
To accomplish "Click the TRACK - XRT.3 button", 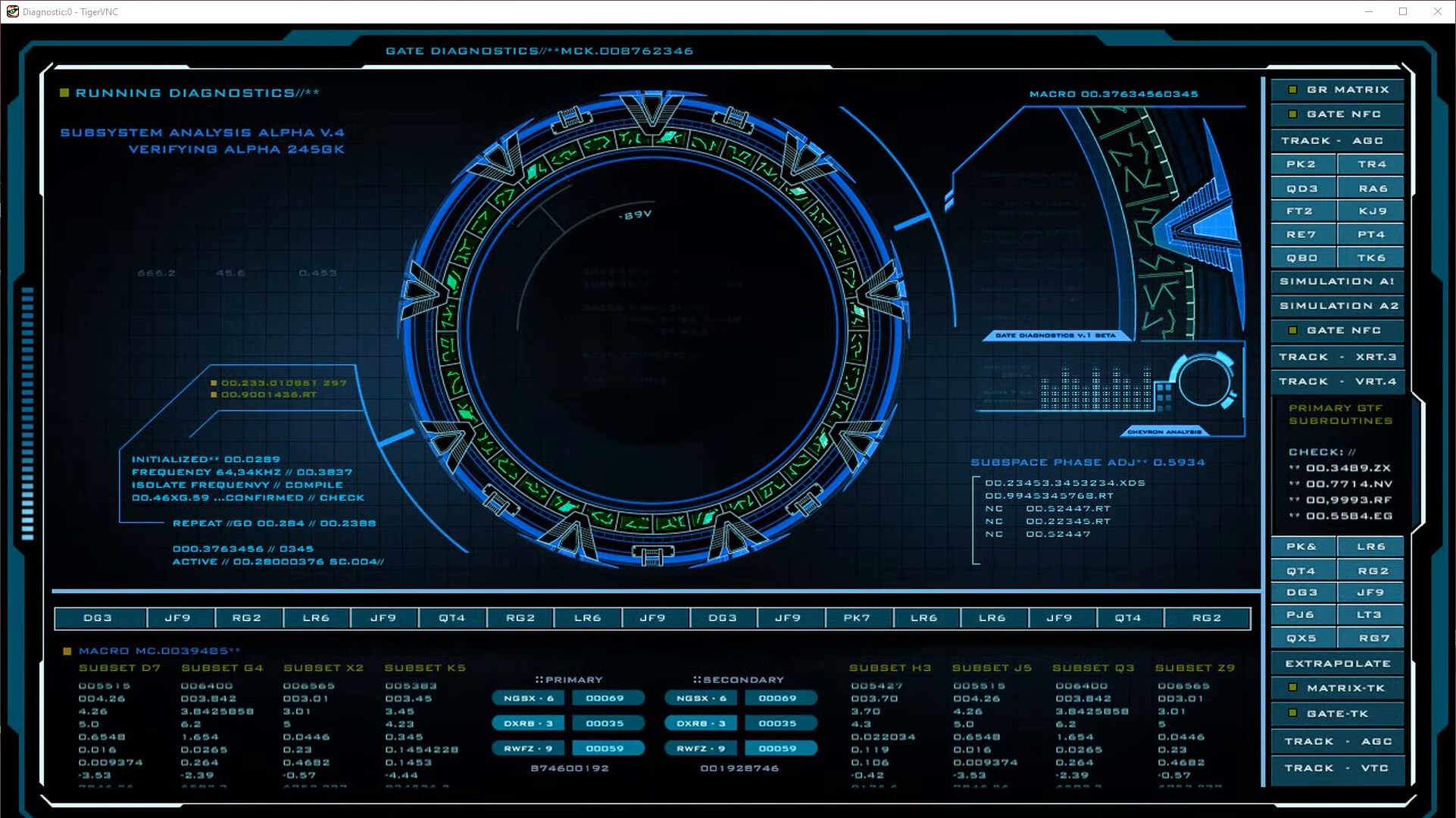I will [1337, 357].
